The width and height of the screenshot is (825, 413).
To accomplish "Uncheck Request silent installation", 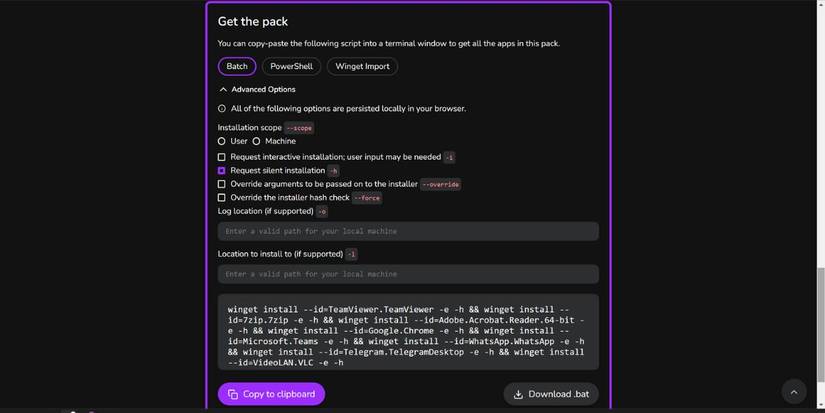I will point(222,170).
